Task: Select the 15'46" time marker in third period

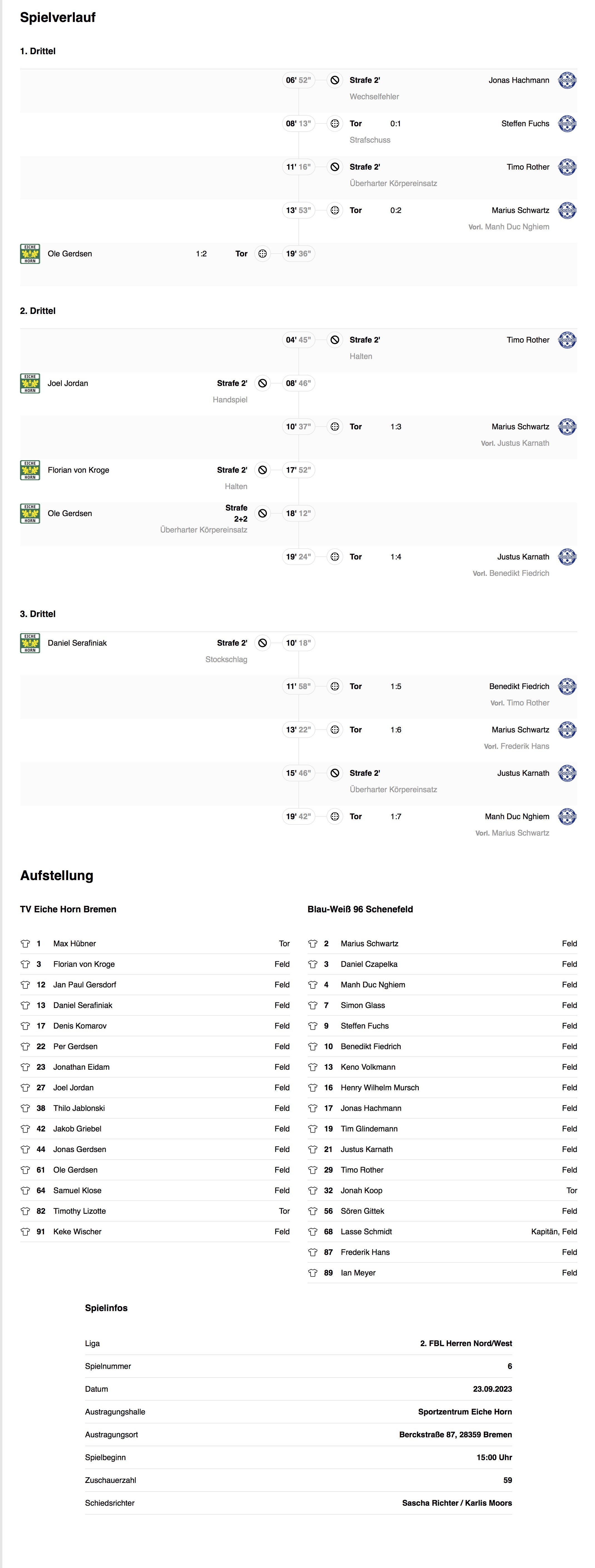Action: point(298,774)
